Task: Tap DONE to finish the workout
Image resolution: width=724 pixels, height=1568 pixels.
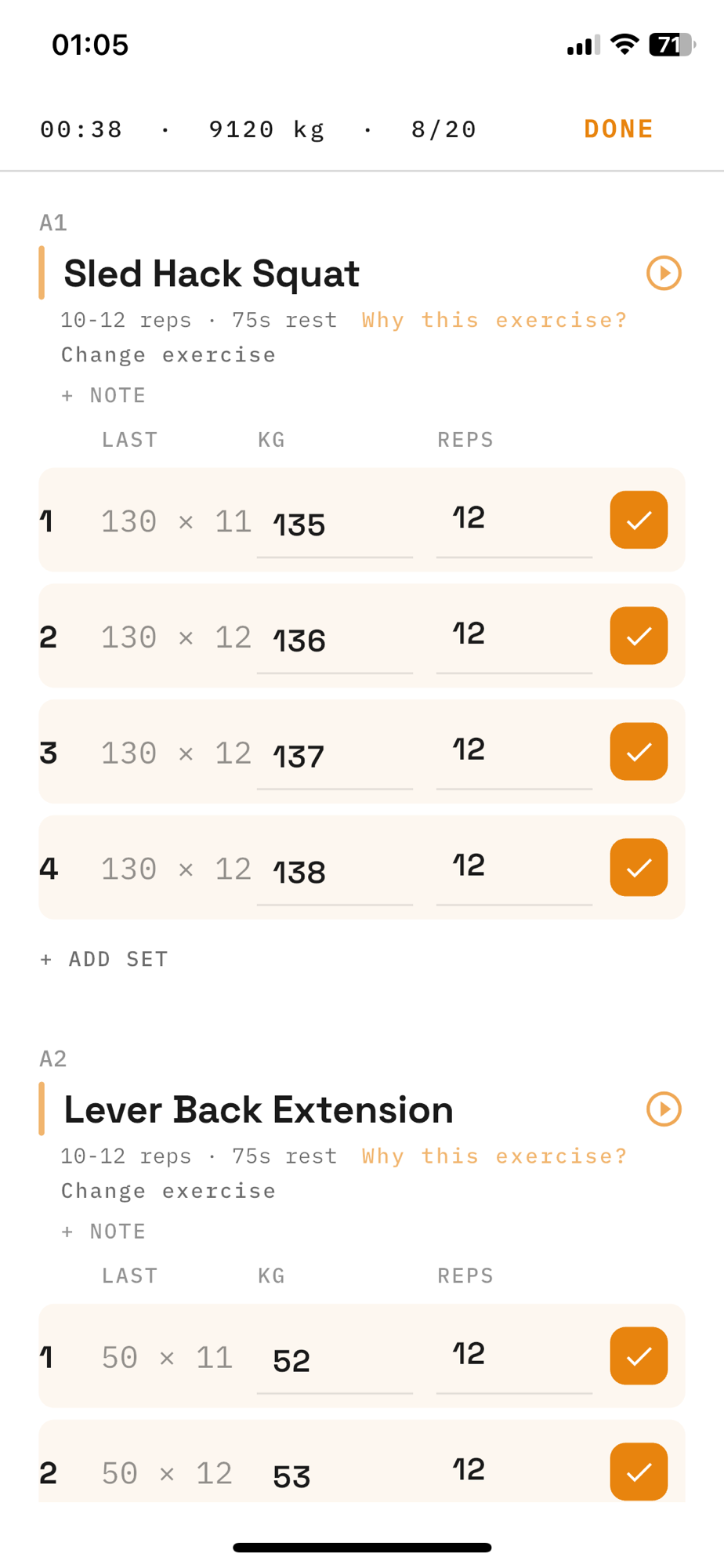Action: 618,129
